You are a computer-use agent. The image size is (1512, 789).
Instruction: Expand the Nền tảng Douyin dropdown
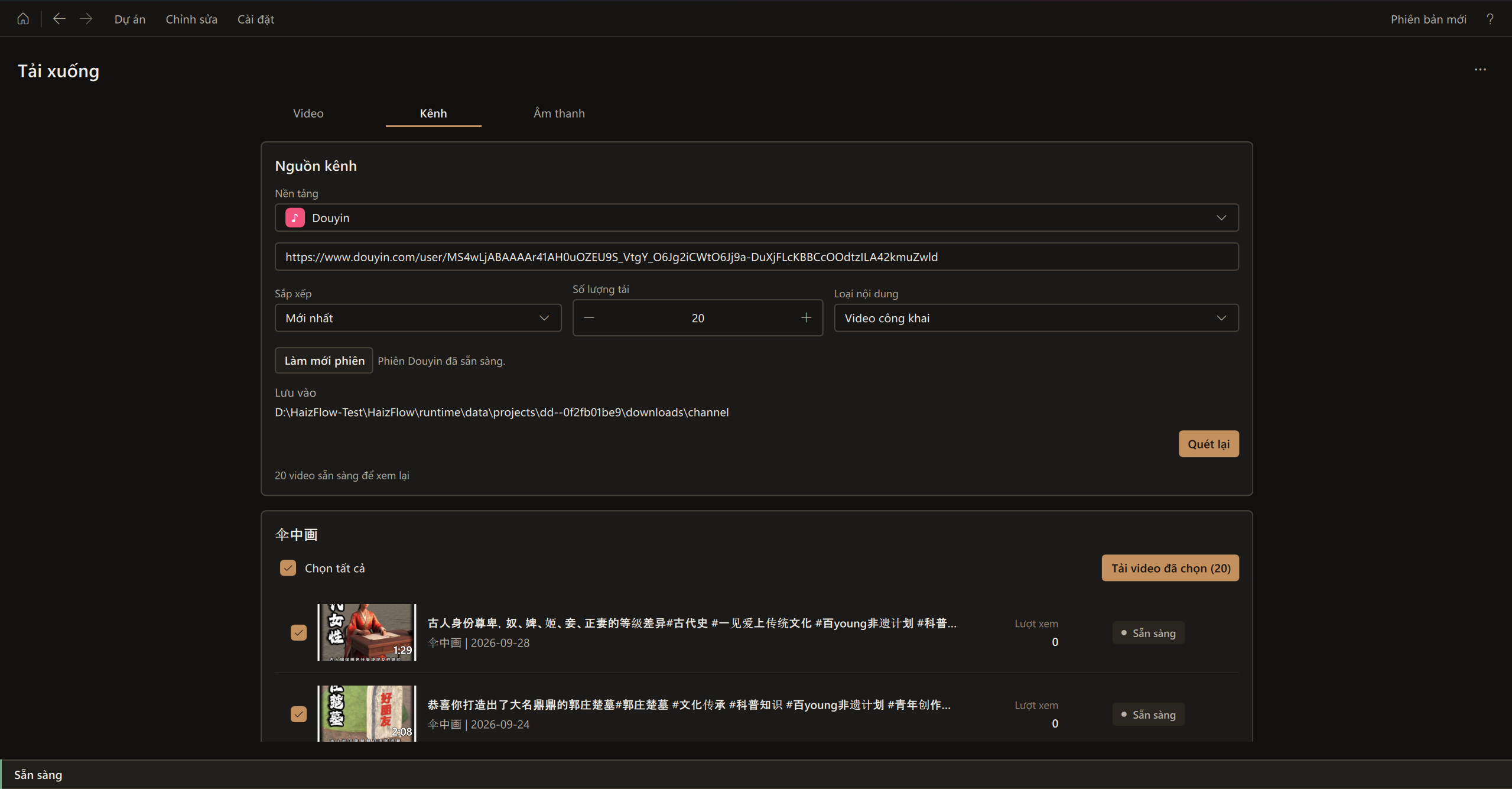tap(757, 217)
